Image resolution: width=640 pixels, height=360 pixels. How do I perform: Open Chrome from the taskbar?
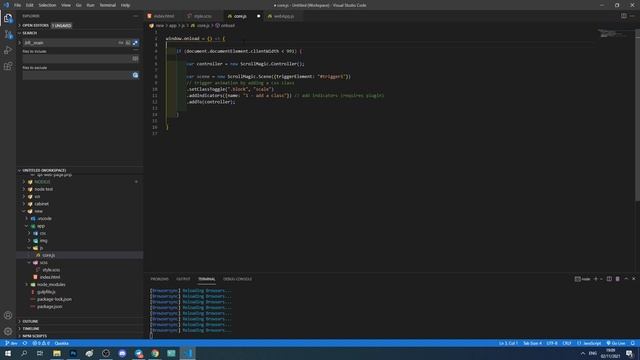coord(155,353)
